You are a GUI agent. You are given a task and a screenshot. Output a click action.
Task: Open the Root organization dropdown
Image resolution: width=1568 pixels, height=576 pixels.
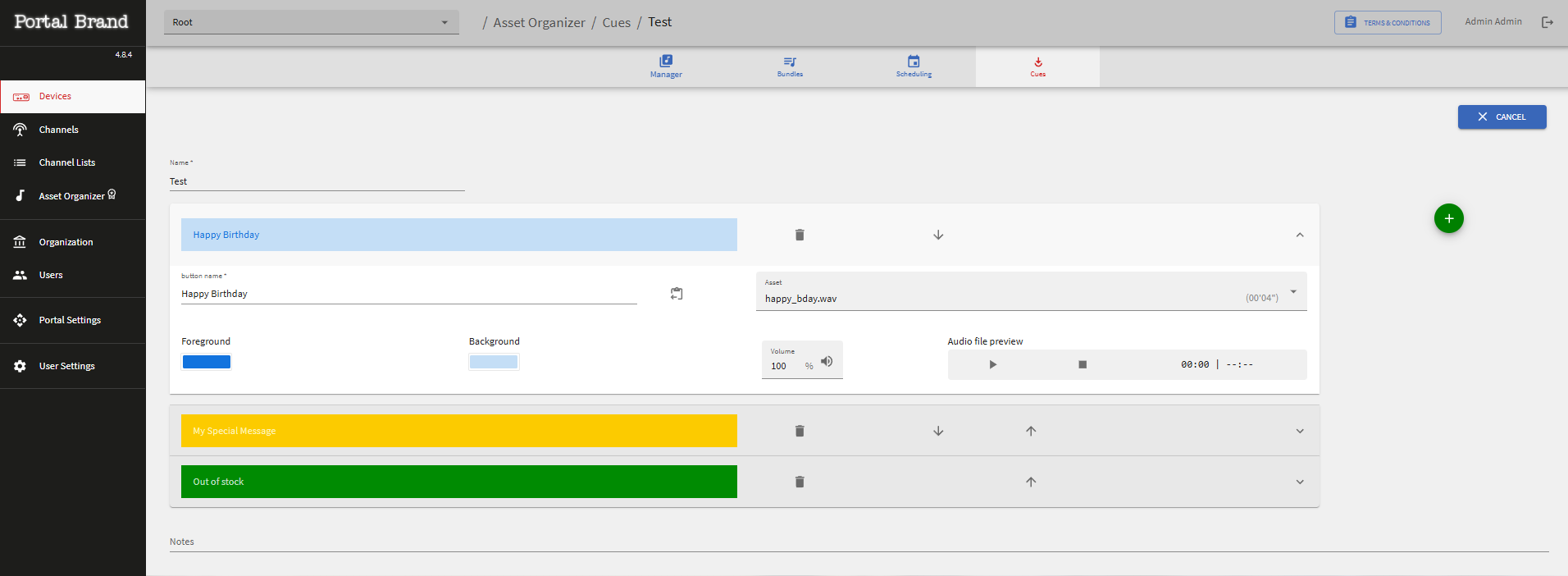click(x=312, y=22)
